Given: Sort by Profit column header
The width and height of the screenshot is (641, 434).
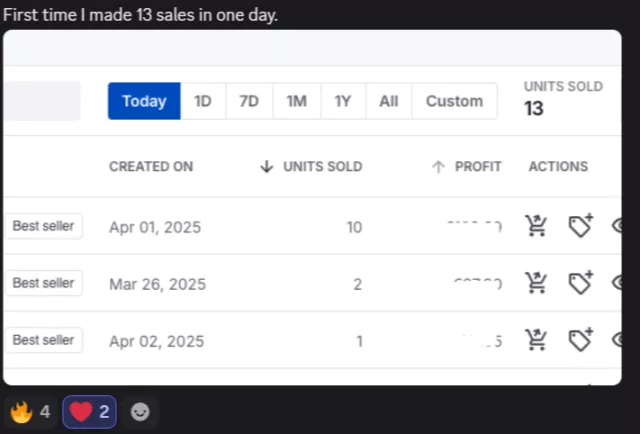Looking at the screenshot, I should (x=467, y=167).
